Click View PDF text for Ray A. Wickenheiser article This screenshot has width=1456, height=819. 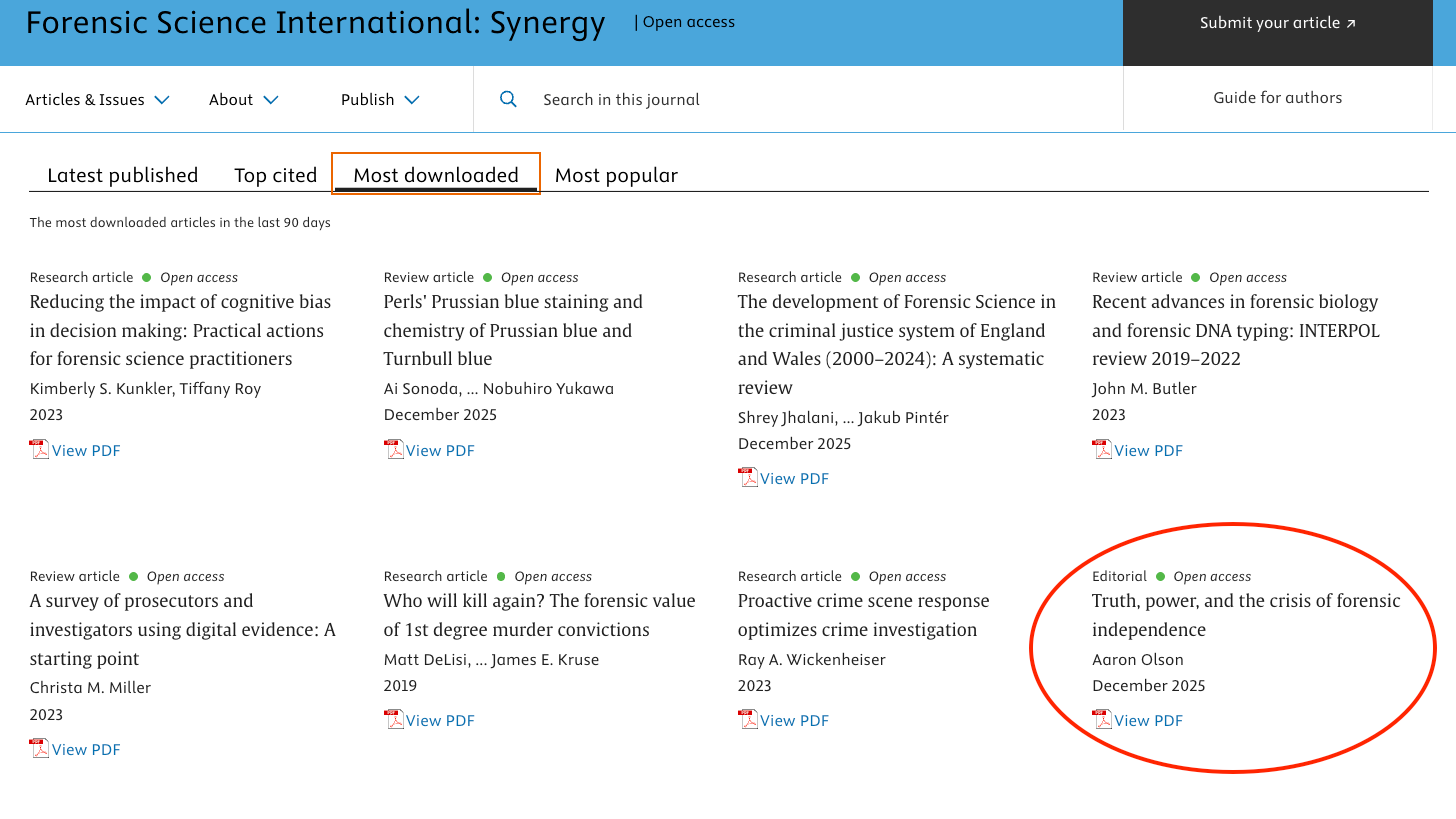[x=794, y=720]
